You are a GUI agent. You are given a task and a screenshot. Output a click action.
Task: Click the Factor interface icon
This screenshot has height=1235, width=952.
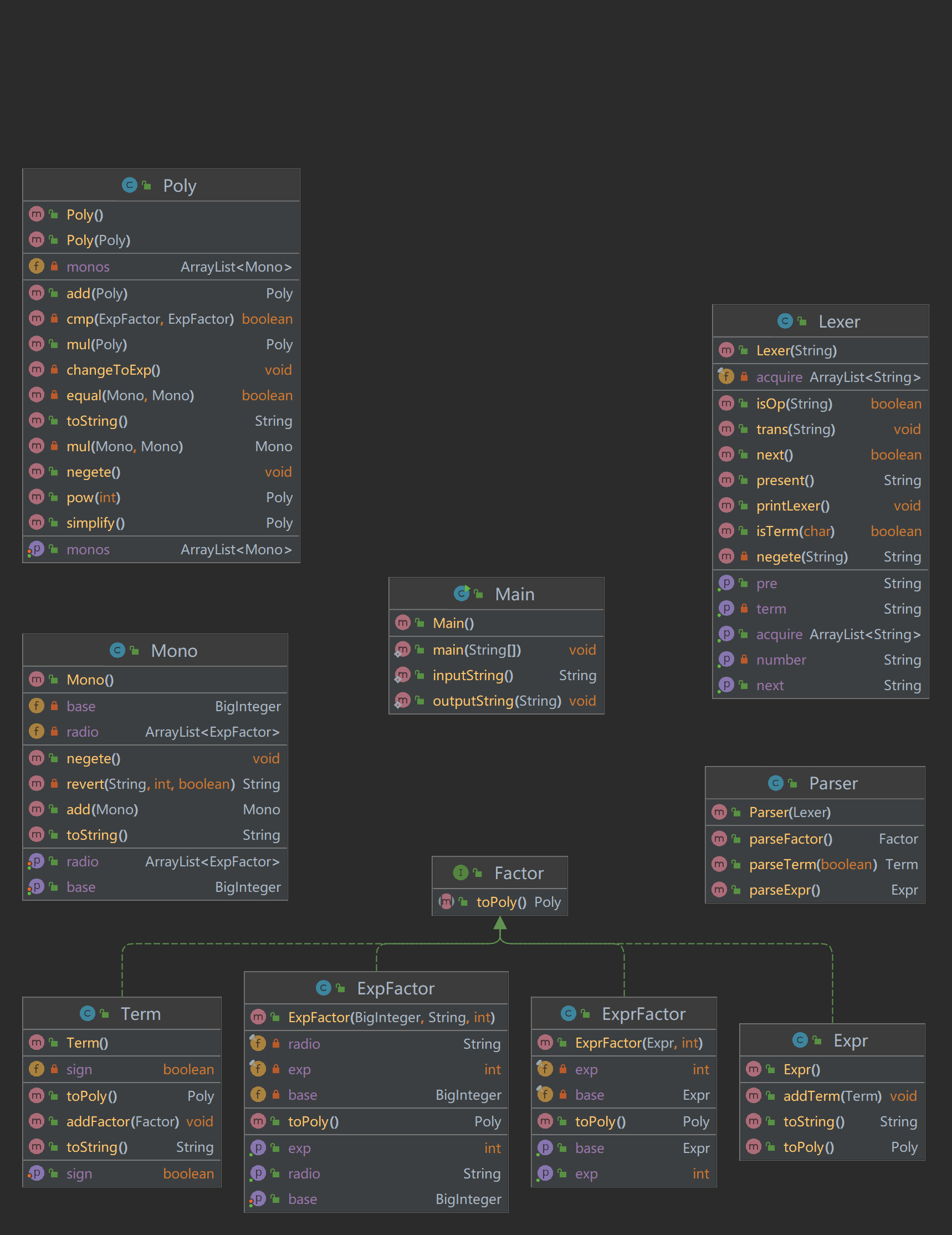coord(460,872)
